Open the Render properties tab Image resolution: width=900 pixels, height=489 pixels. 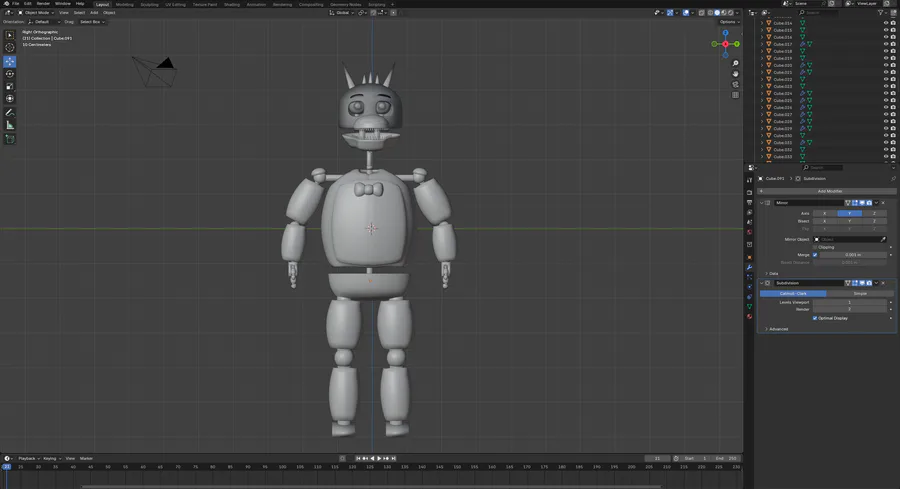pos(750,193)
